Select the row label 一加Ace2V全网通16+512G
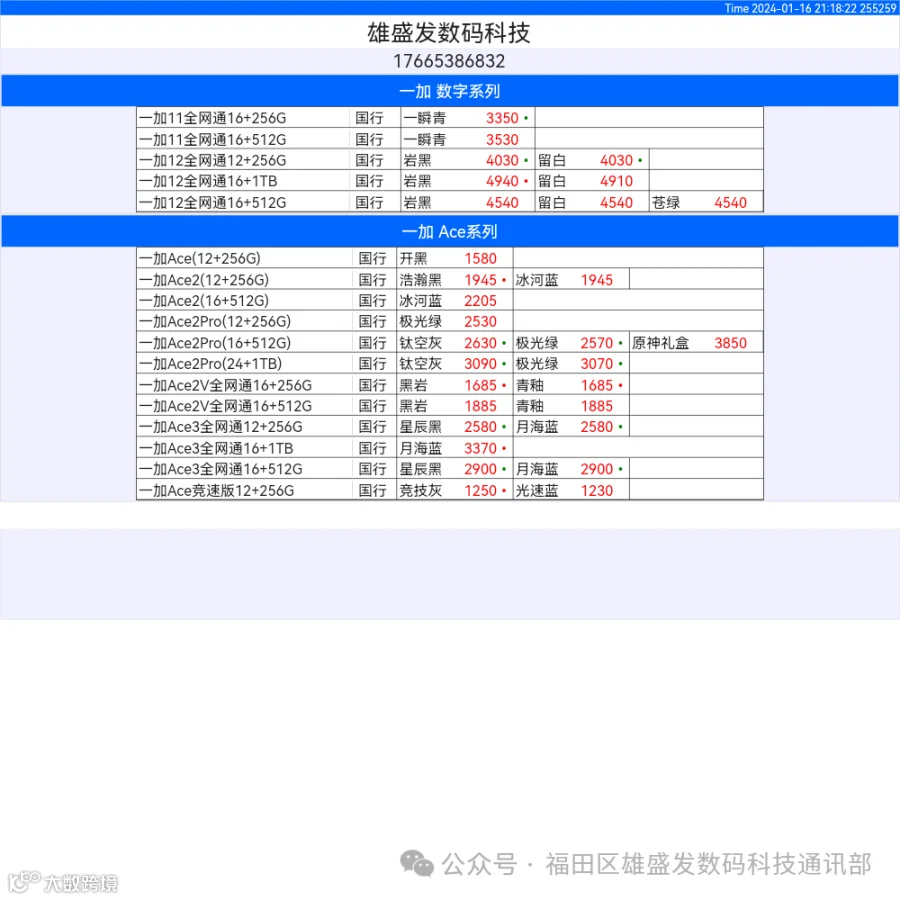 (x=225, y=406)
